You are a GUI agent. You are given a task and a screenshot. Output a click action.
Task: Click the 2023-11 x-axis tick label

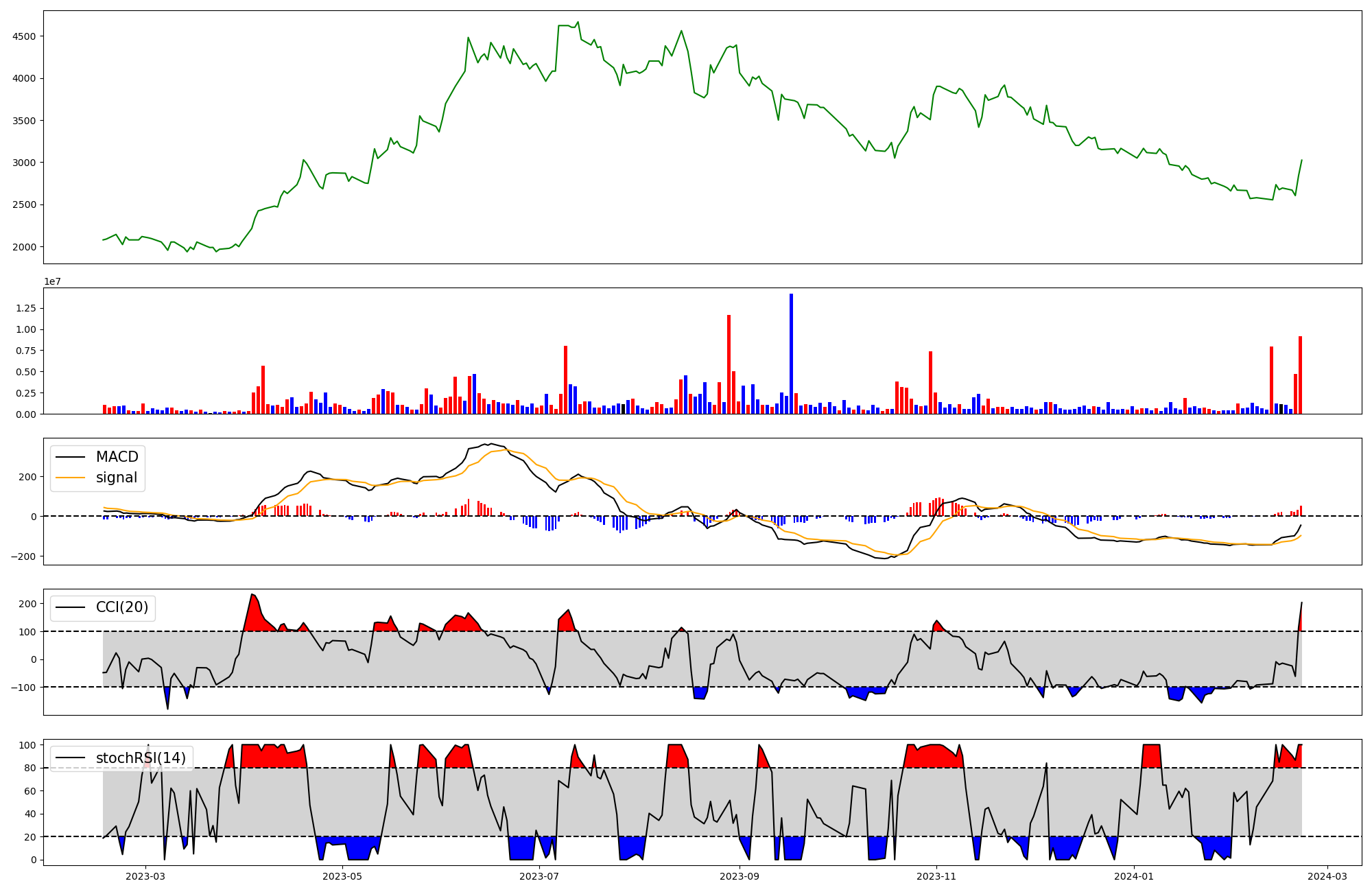[x=936, y=876]
